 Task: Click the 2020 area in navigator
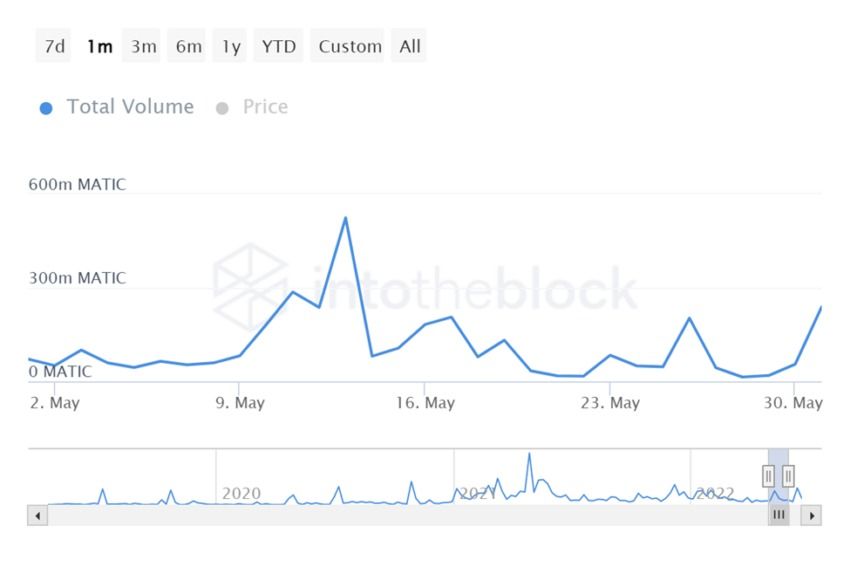coord(241,492)
